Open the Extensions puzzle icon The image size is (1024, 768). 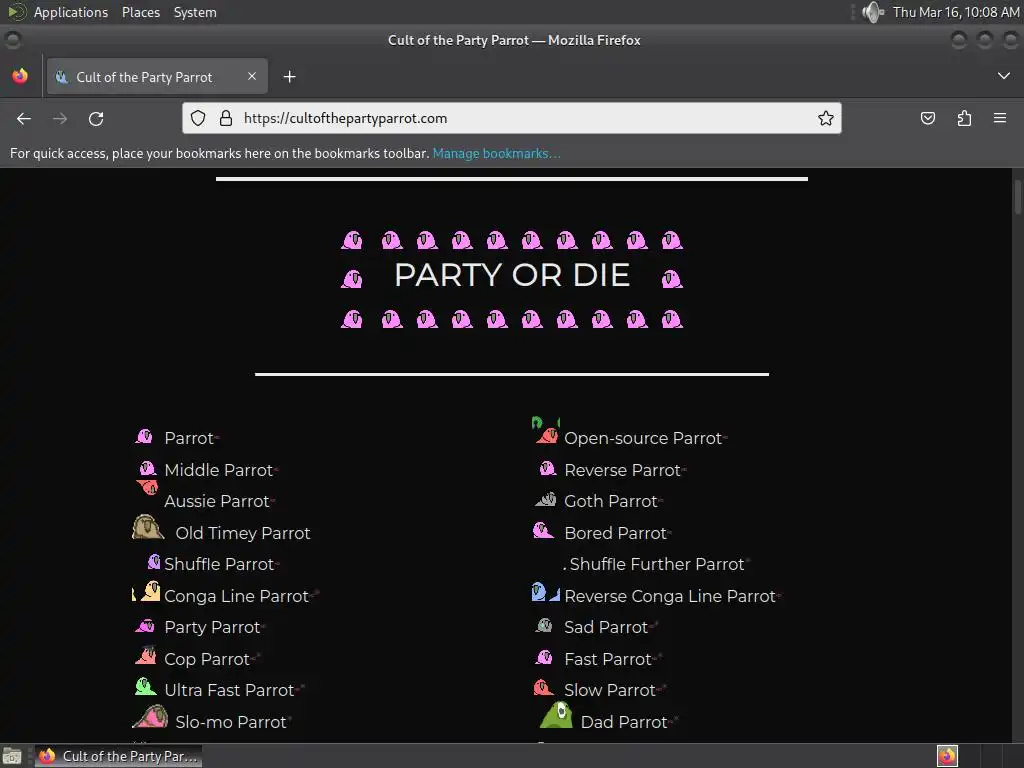pyautogui.click(x=964, y=118)
